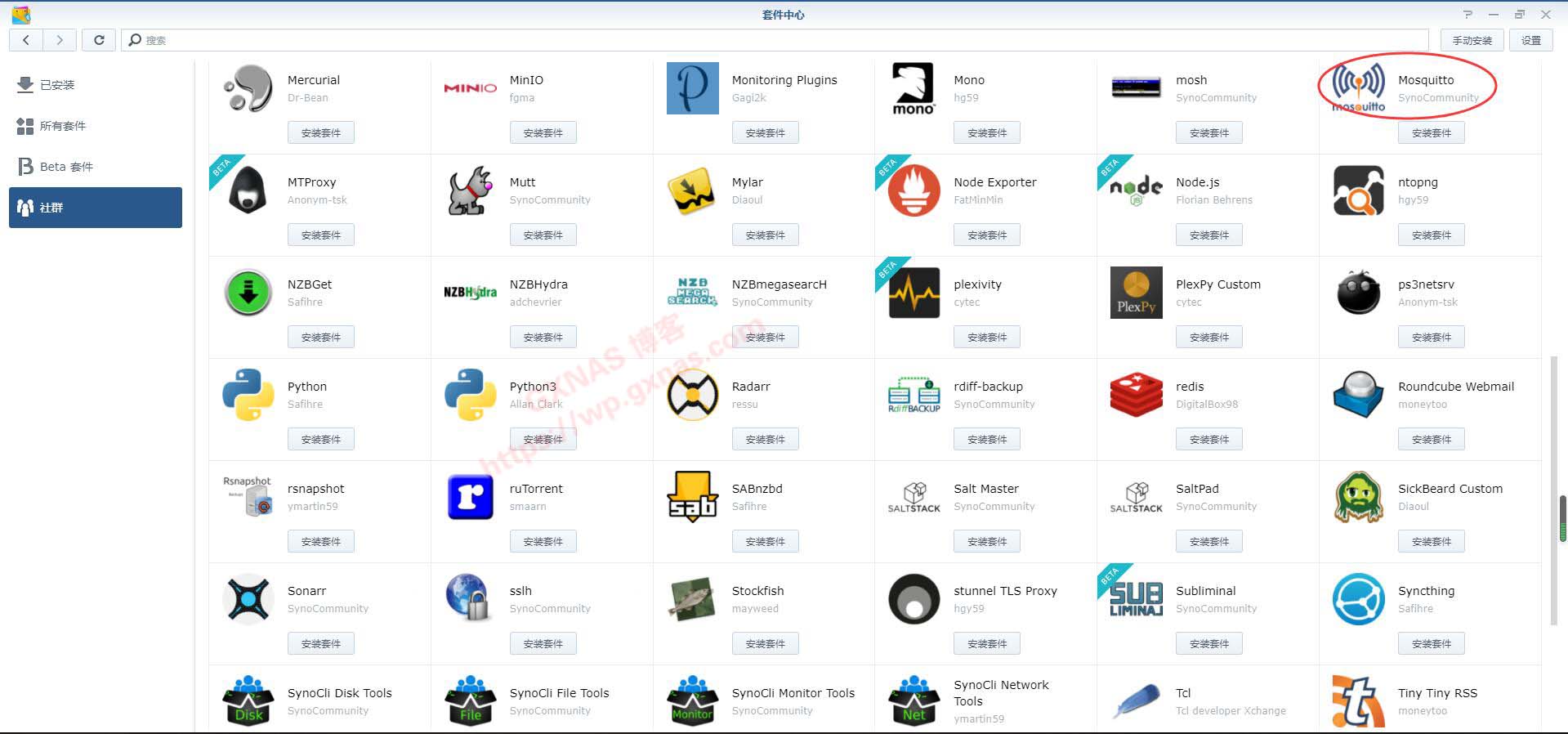The height and width of the screenshot is (734, 1568).
Task: Refresh the package list
Action: pyautogui.click(x=99, y=40)
